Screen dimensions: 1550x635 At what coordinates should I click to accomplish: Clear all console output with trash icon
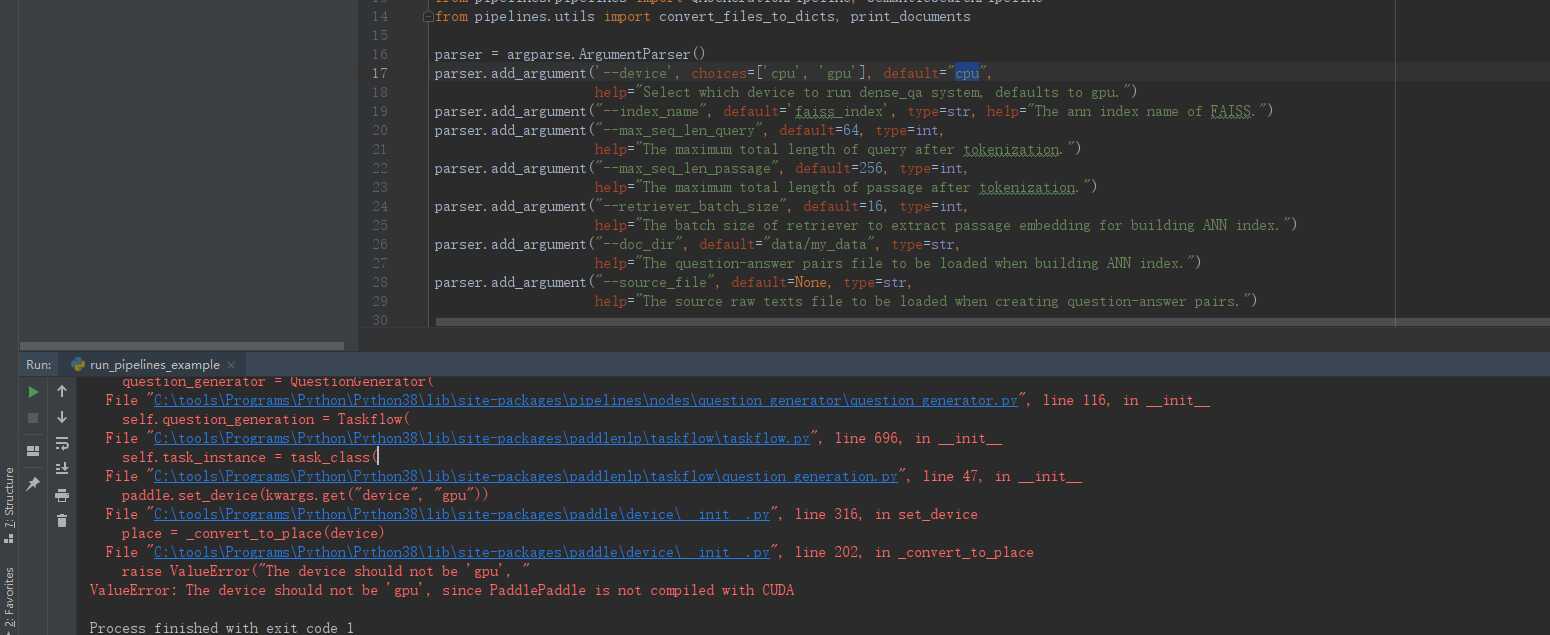pyautogui.click(x=62, y=520)
